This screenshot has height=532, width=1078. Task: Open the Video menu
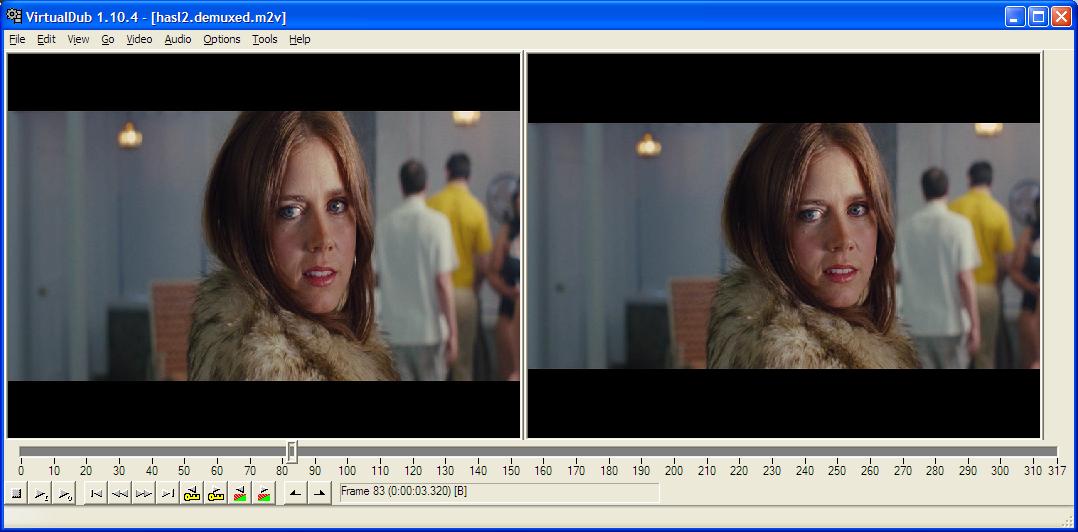tap(139, 39)
